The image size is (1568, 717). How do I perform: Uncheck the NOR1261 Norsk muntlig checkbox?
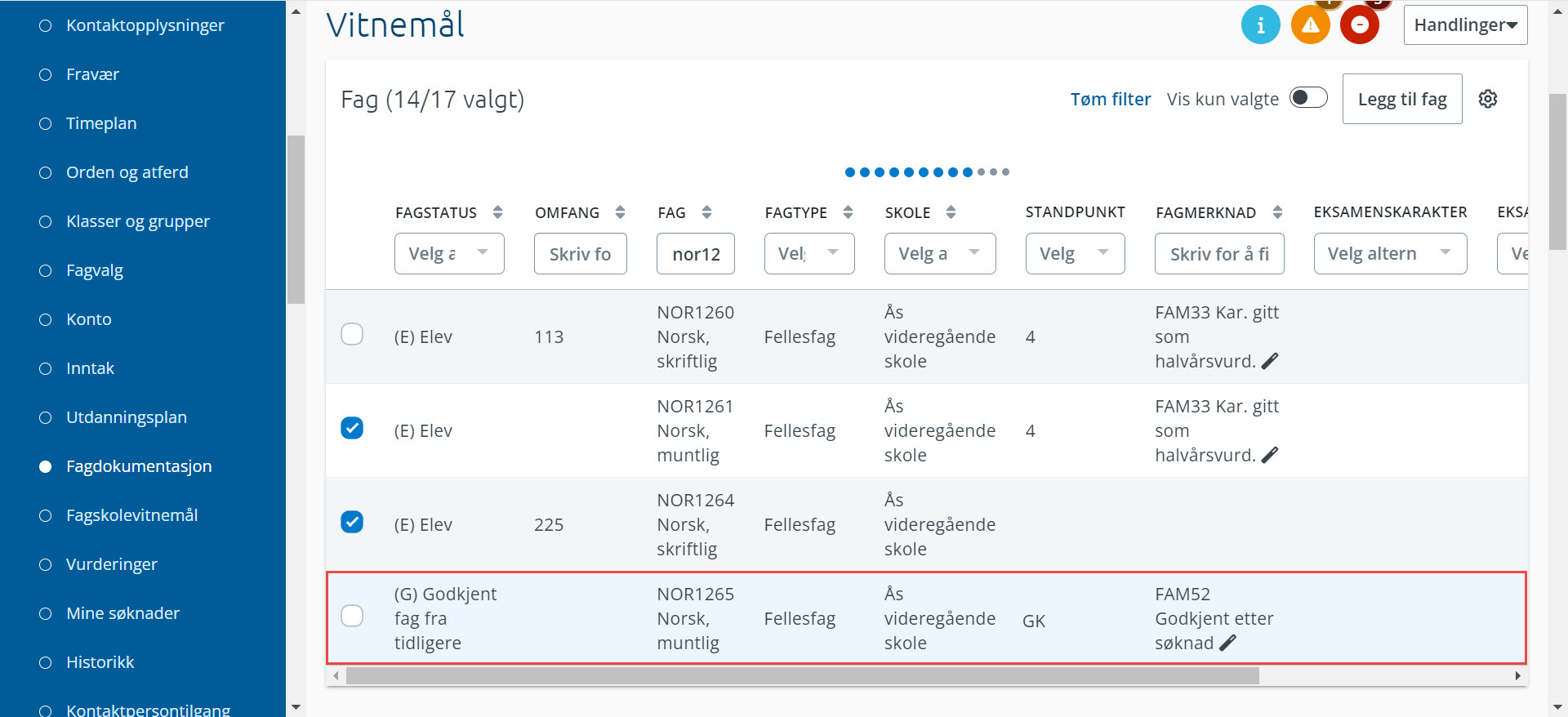352,428
